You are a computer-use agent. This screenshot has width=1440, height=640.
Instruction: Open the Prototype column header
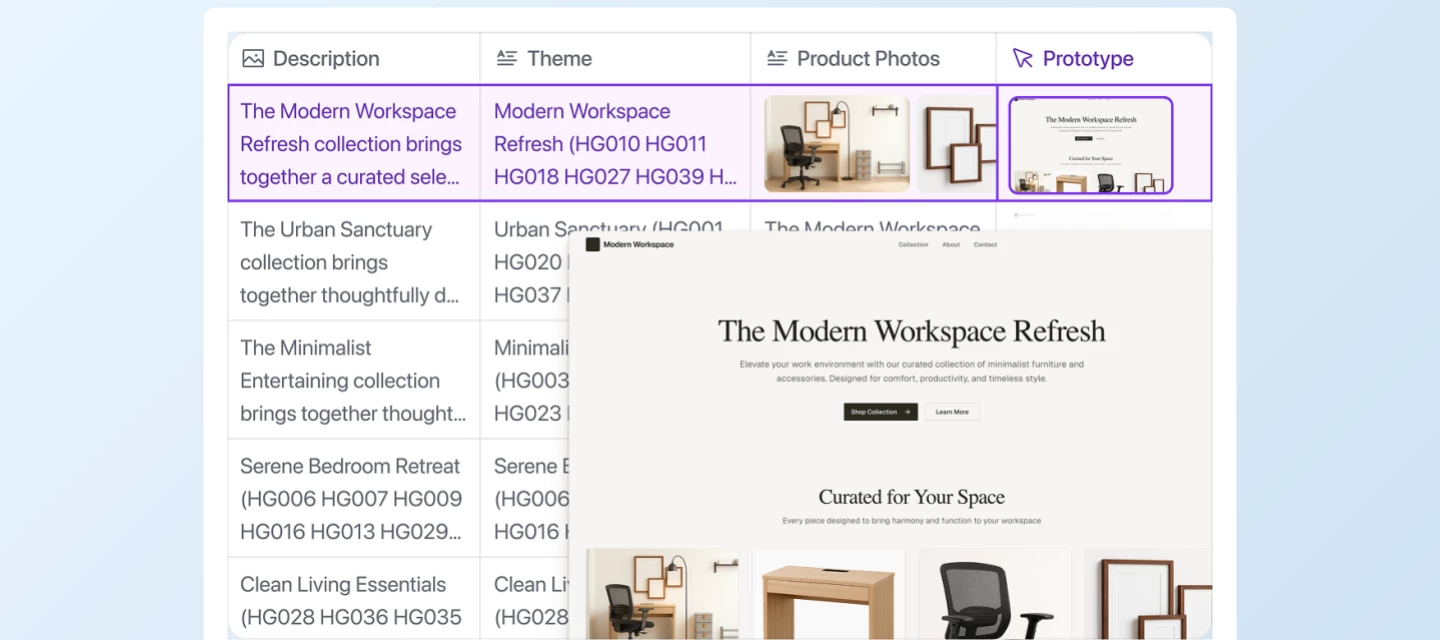pos(1104,59)
